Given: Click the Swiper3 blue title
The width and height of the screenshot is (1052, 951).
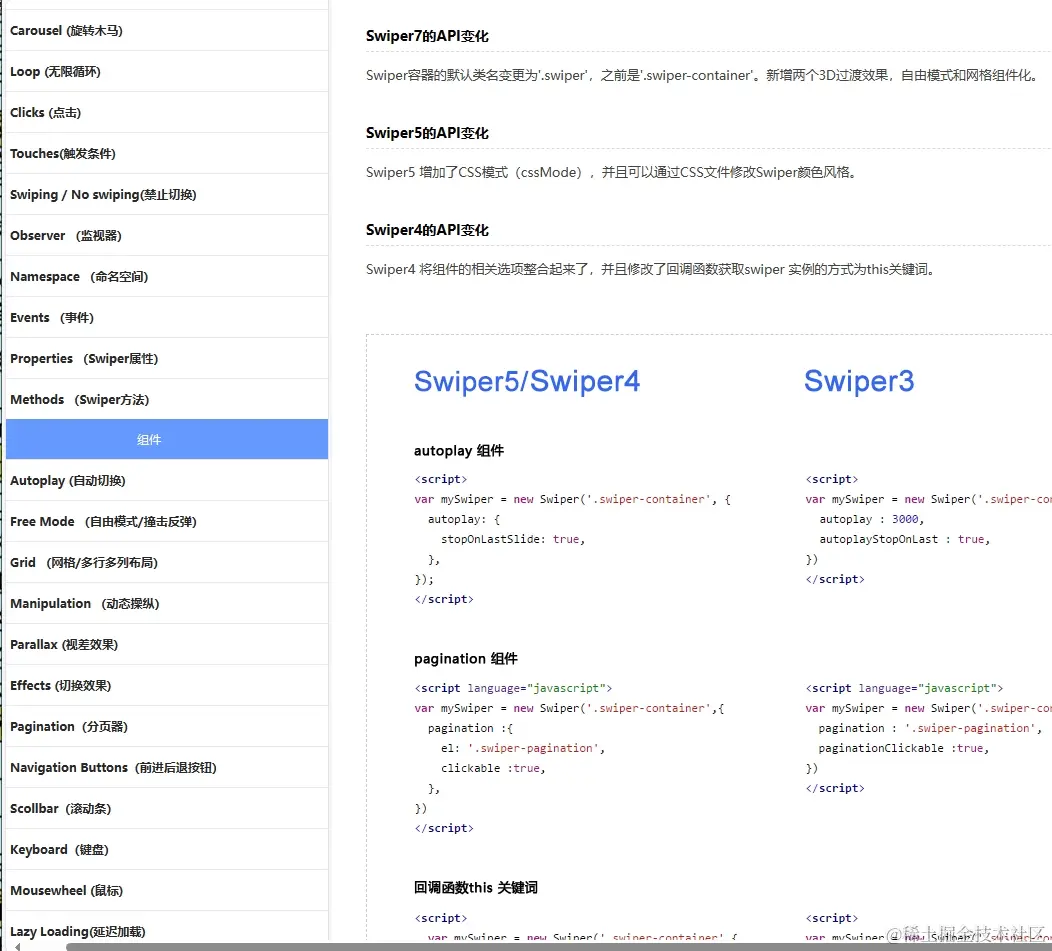Looking at the screenshot, I should [x=859, y=381].
